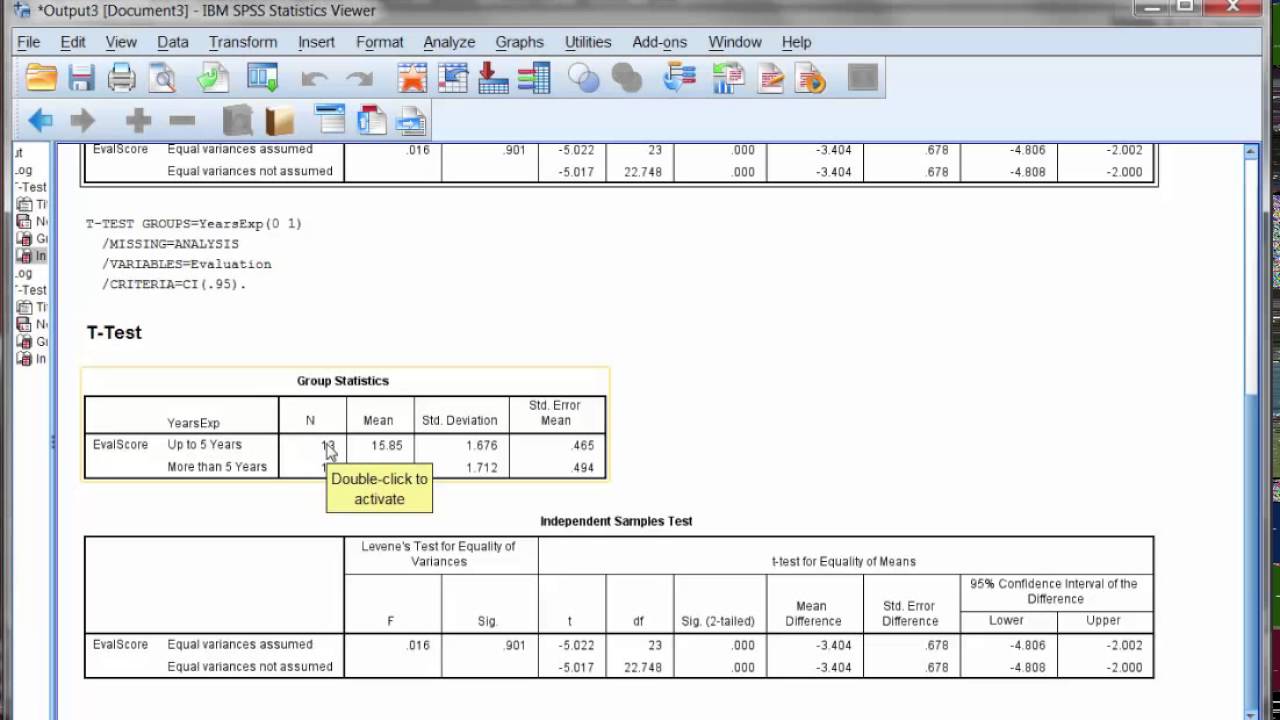Open the Help menu

[797, 42]
